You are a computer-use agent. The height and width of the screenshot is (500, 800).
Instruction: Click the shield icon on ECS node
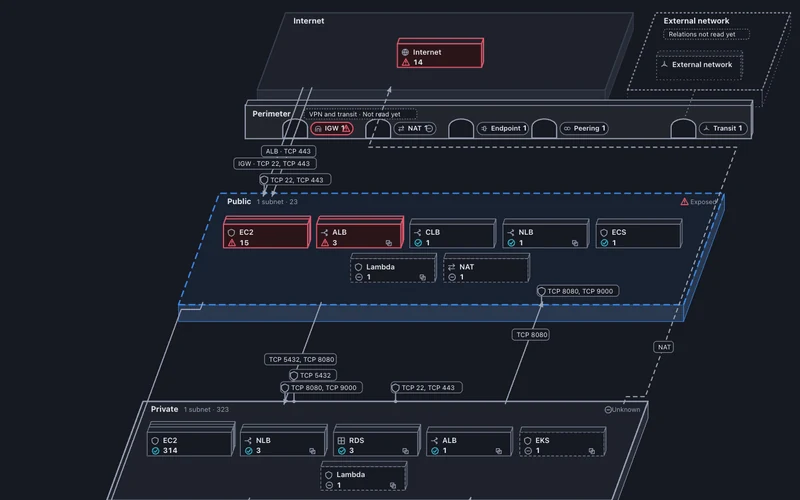point(604,232)
